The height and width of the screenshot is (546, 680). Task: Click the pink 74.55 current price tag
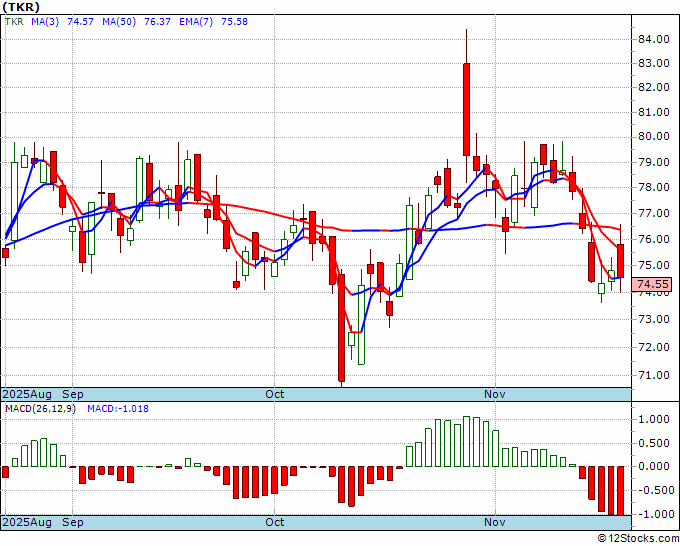coord(652,284)
